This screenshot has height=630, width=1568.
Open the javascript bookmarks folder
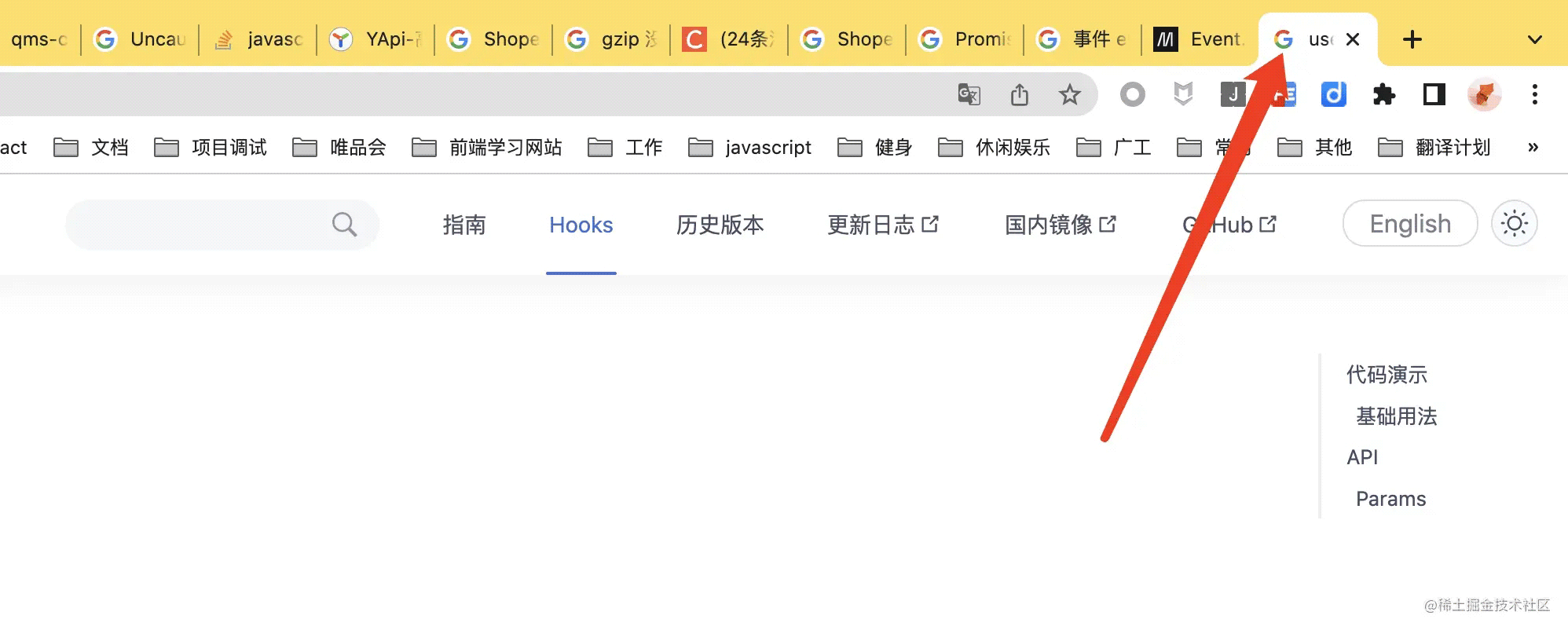pos(750,148)
